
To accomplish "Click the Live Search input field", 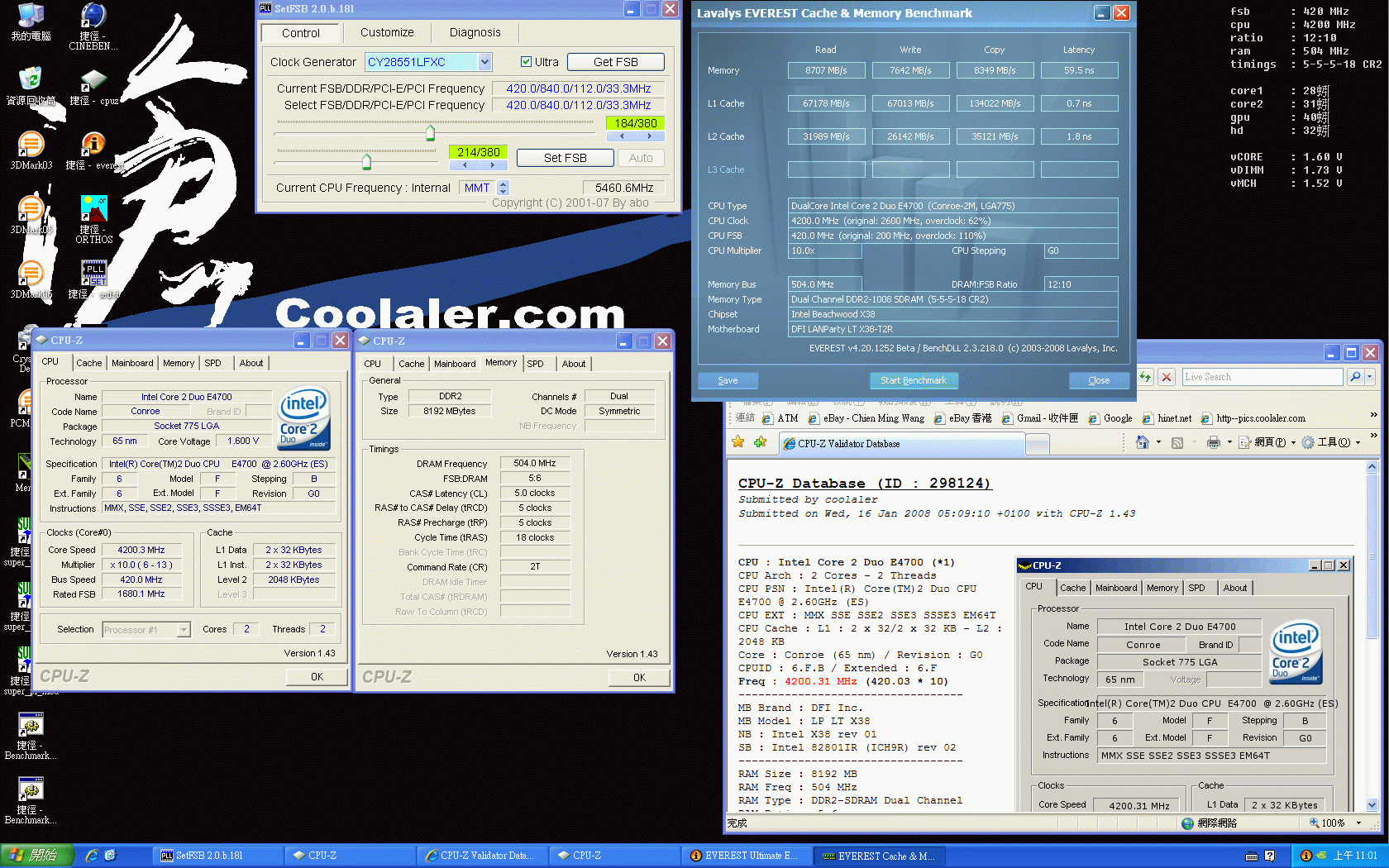I will click(1263, 377).
